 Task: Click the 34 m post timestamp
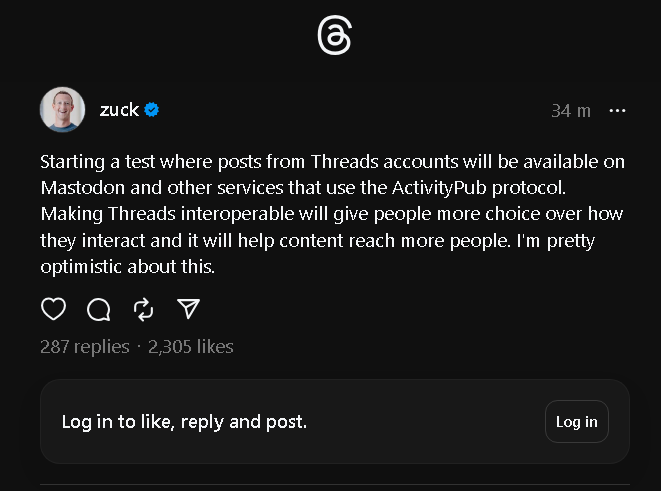570,110
